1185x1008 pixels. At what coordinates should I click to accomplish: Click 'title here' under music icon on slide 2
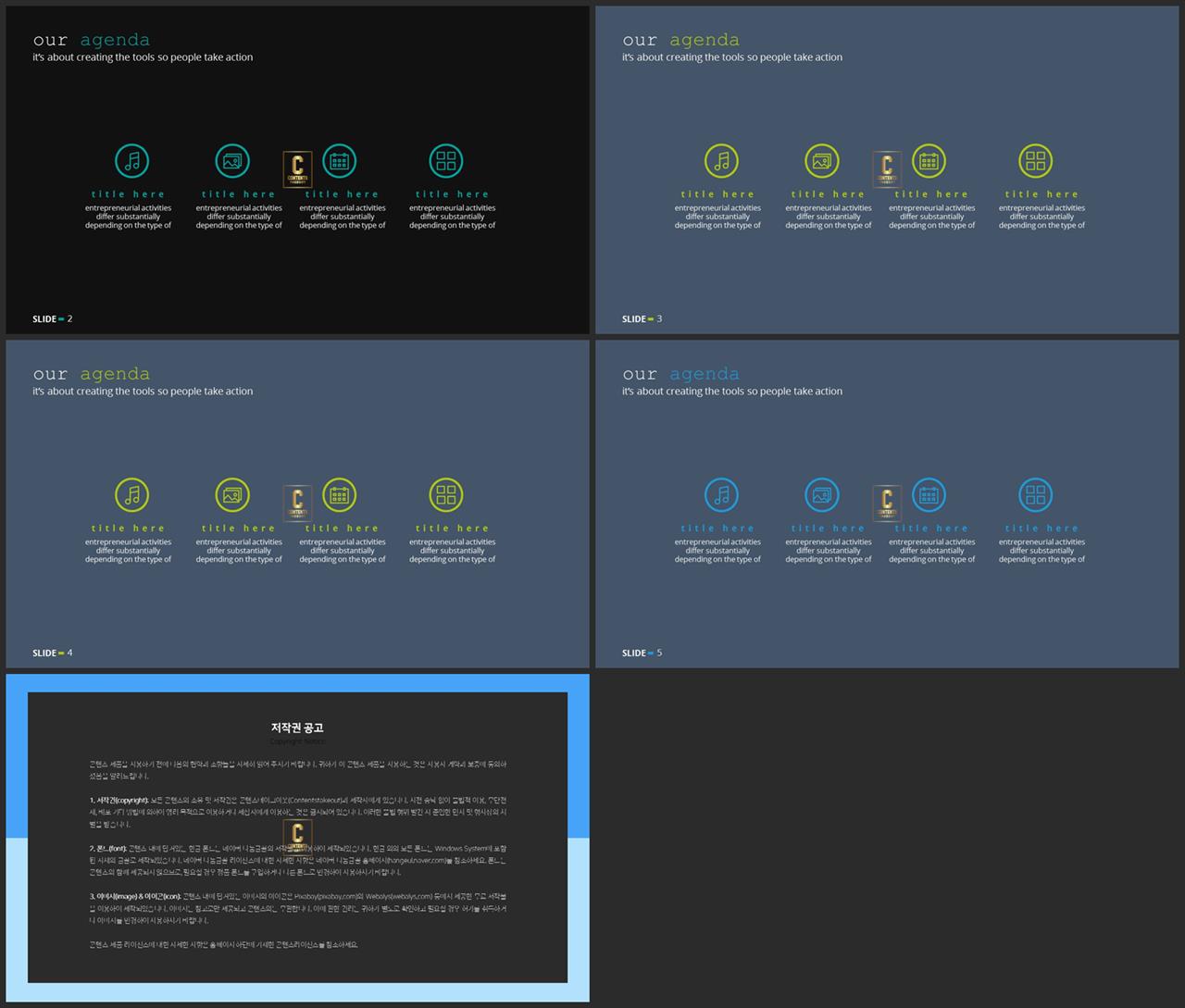tap(129, 194)
